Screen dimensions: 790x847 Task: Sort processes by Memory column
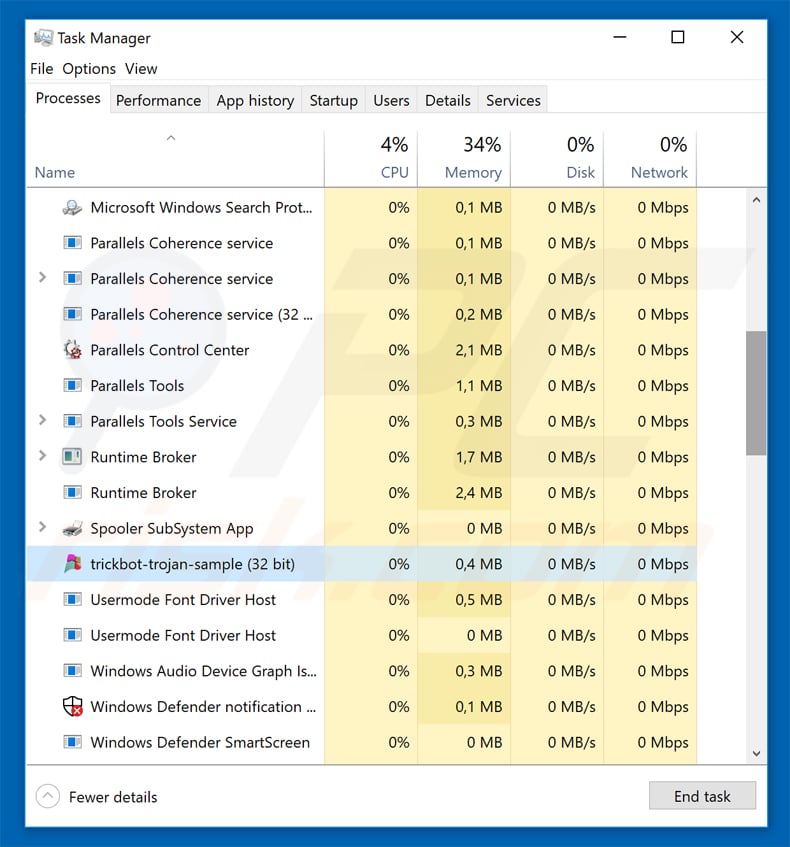[x=464, y=159]
